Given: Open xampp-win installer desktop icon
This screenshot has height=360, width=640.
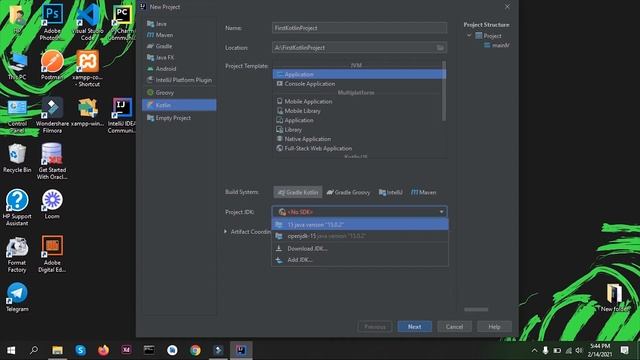Looking at the screenshot, I should (87, 112).
